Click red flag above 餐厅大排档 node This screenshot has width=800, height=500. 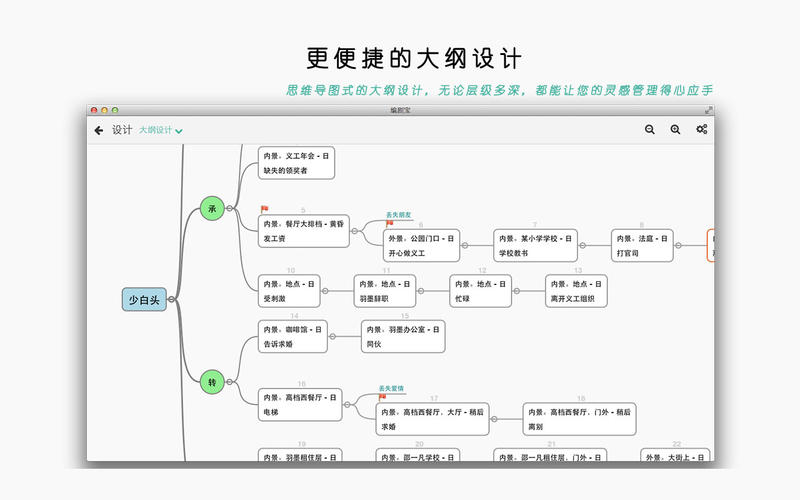(x=264, y=209)
